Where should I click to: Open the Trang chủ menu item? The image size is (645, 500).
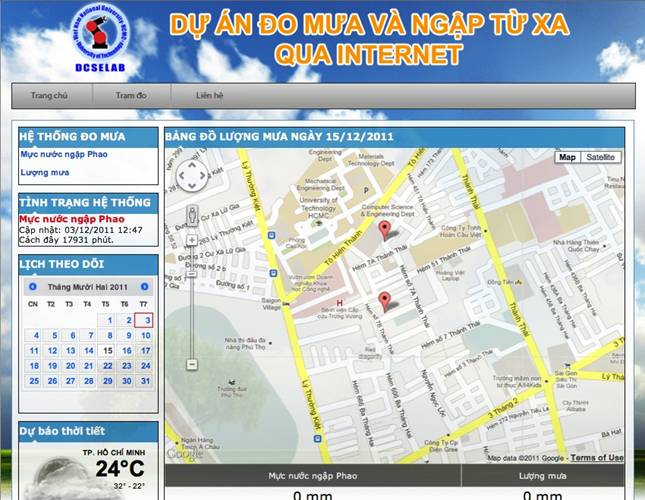tap(49, 95)
